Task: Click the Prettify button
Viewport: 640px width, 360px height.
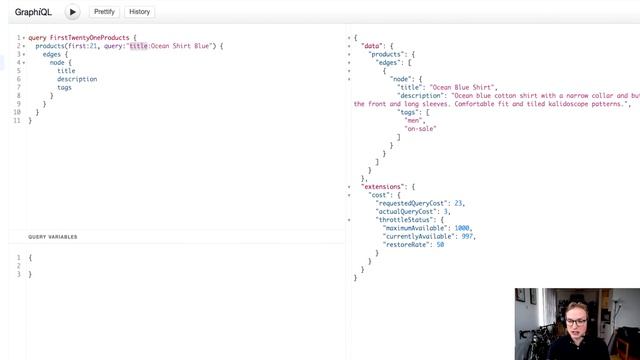Action: point(104,12)
